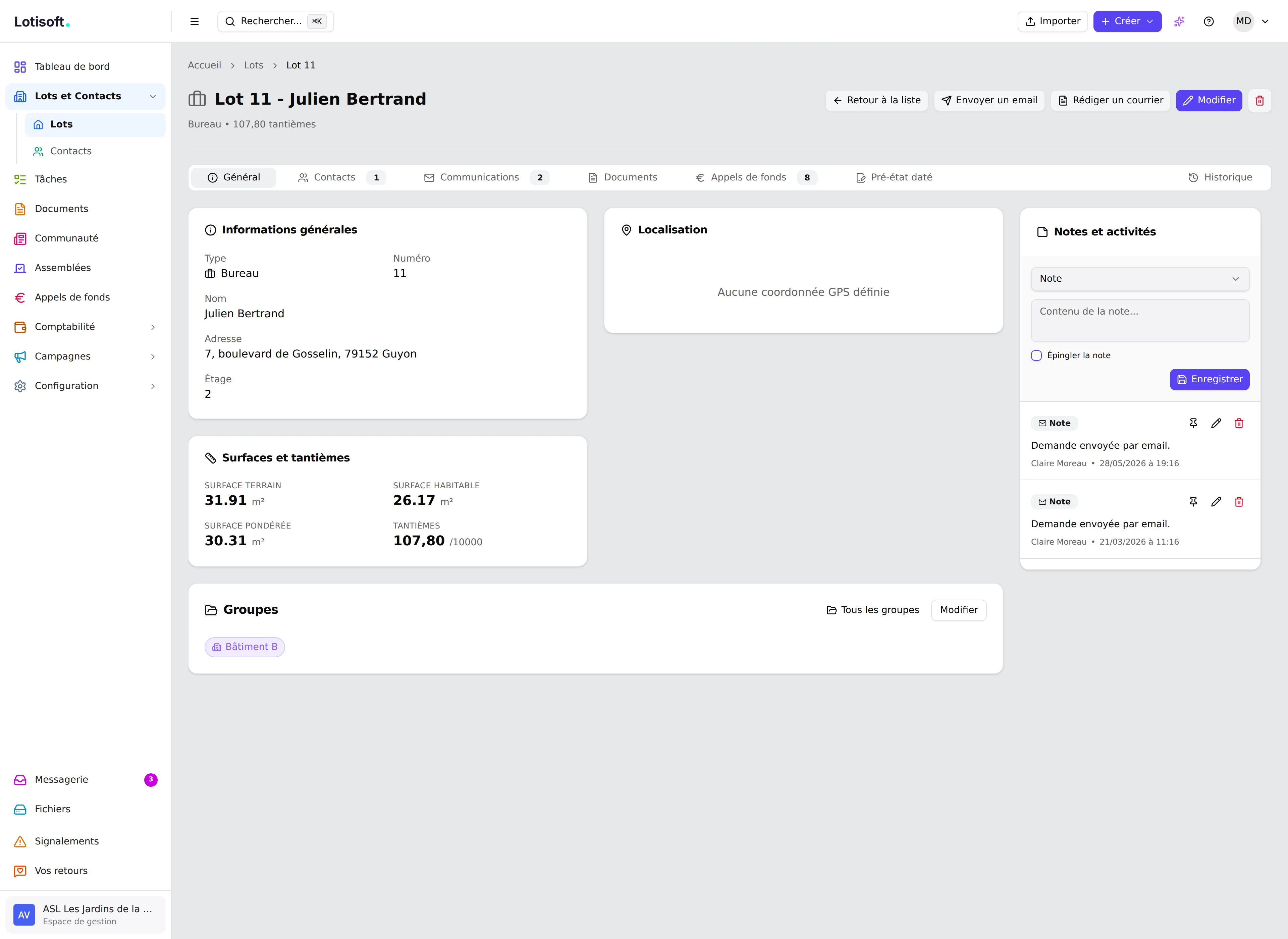Expand the Créer button menu

click(x=1127, y=21)
